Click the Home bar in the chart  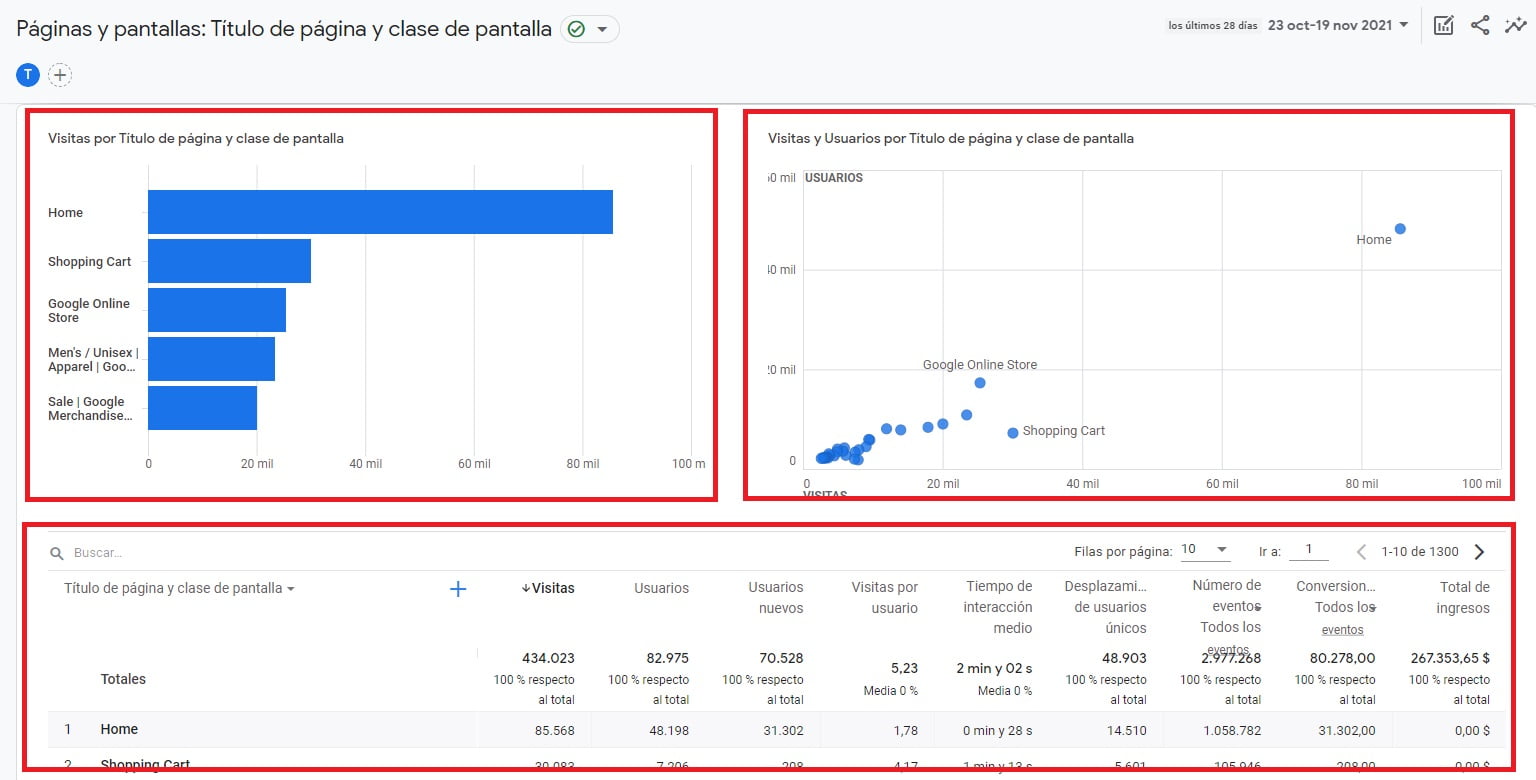click(380, 211)
